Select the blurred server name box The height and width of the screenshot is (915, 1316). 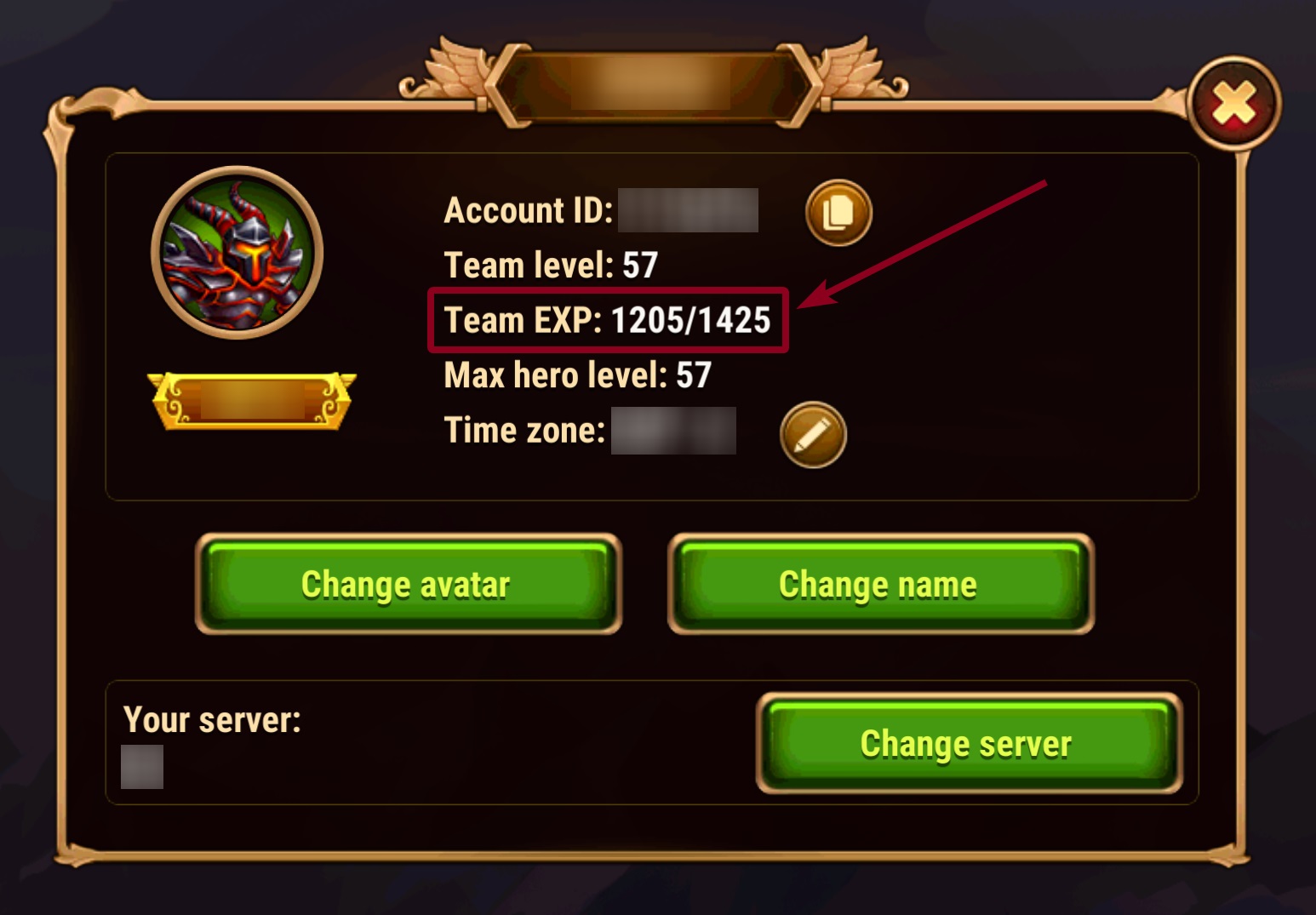(x=142, y=767)
